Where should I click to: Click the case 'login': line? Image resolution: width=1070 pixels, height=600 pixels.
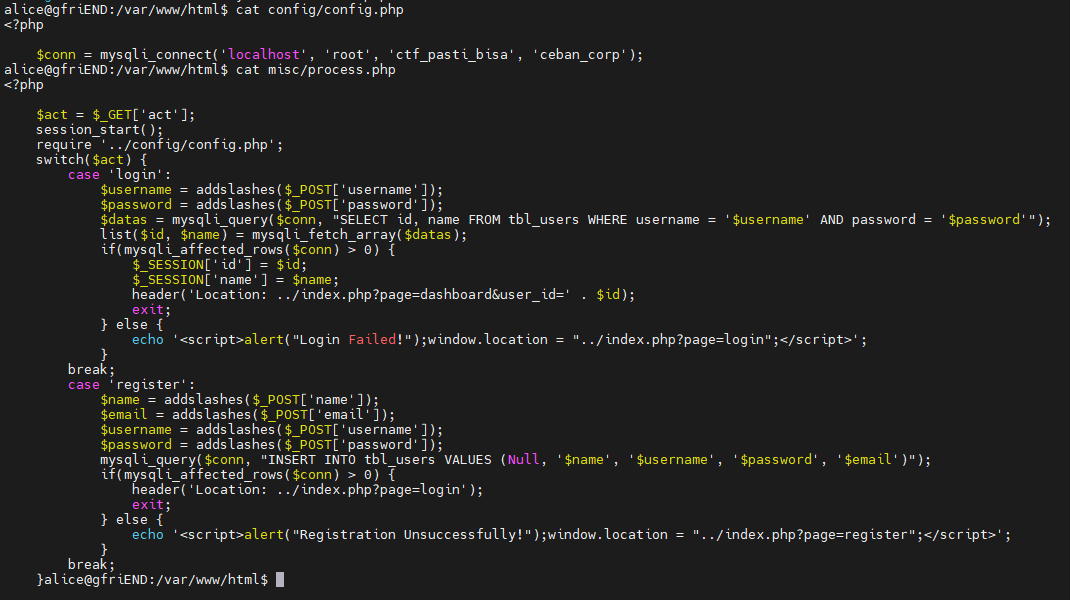point(119,175)
